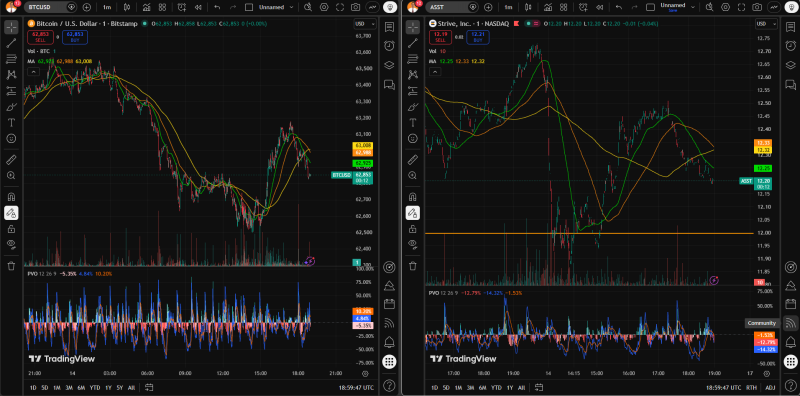The image size is (800, 396).
Task: Open indicators menu in BTCUSD top toolbar
Action: [x=146, y=7]
